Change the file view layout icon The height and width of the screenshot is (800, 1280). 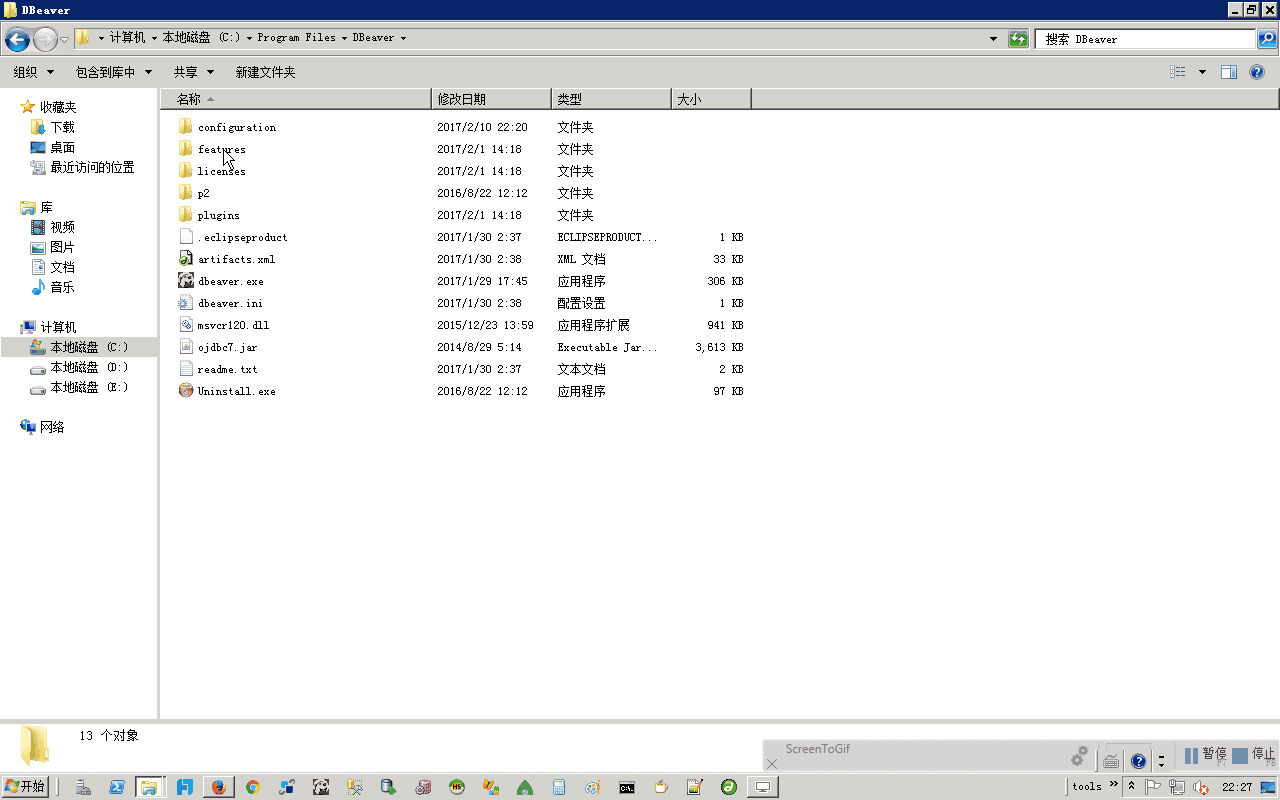coord(1178,72)
